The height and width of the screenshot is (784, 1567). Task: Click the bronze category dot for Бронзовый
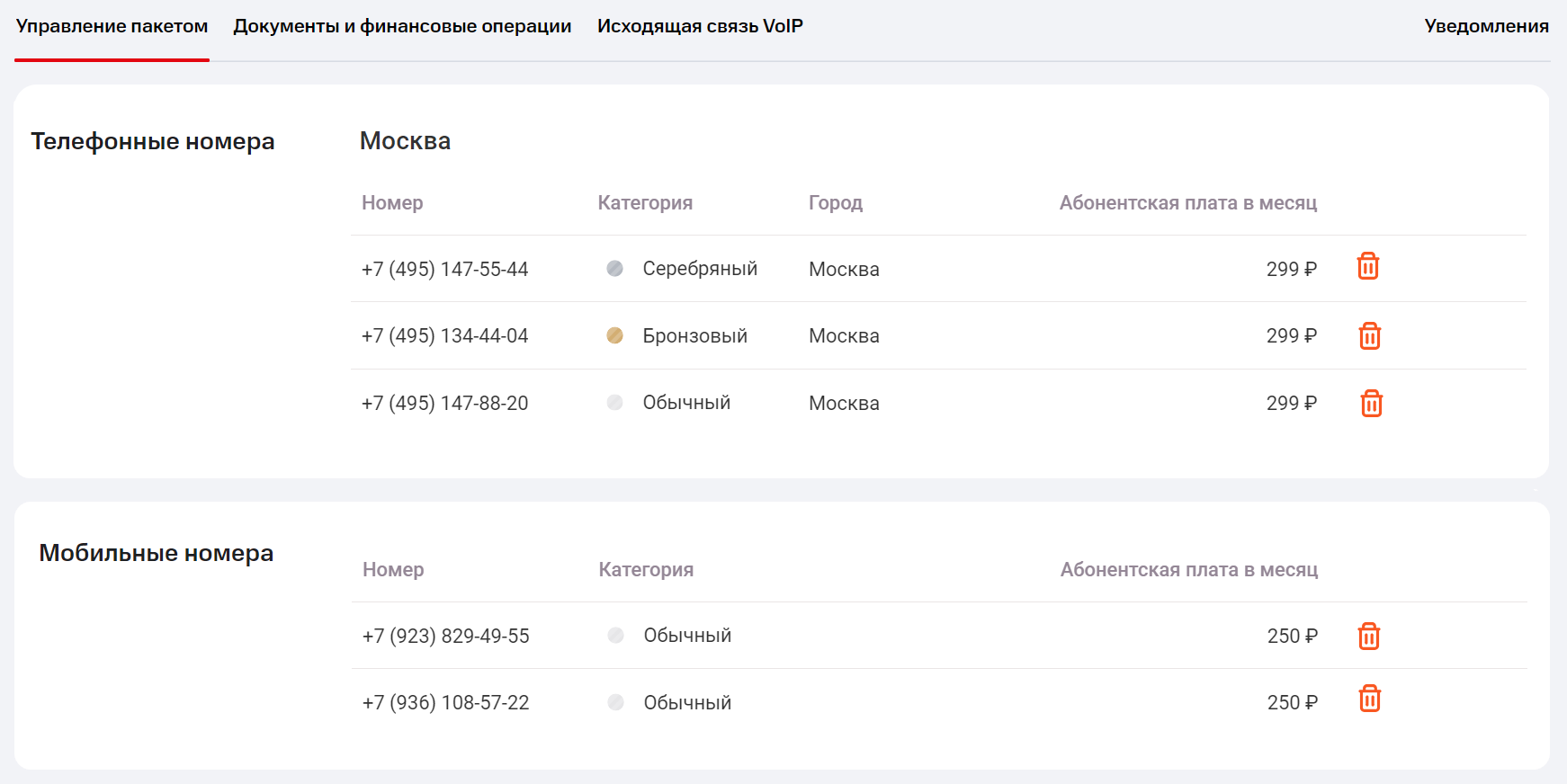point(615,335)
